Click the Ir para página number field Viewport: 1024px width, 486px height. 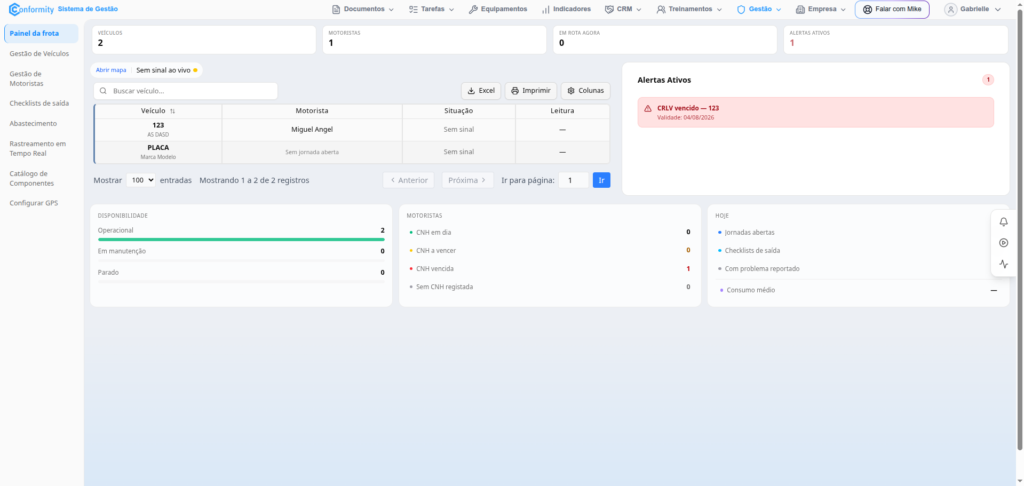[x=573, y=180]
